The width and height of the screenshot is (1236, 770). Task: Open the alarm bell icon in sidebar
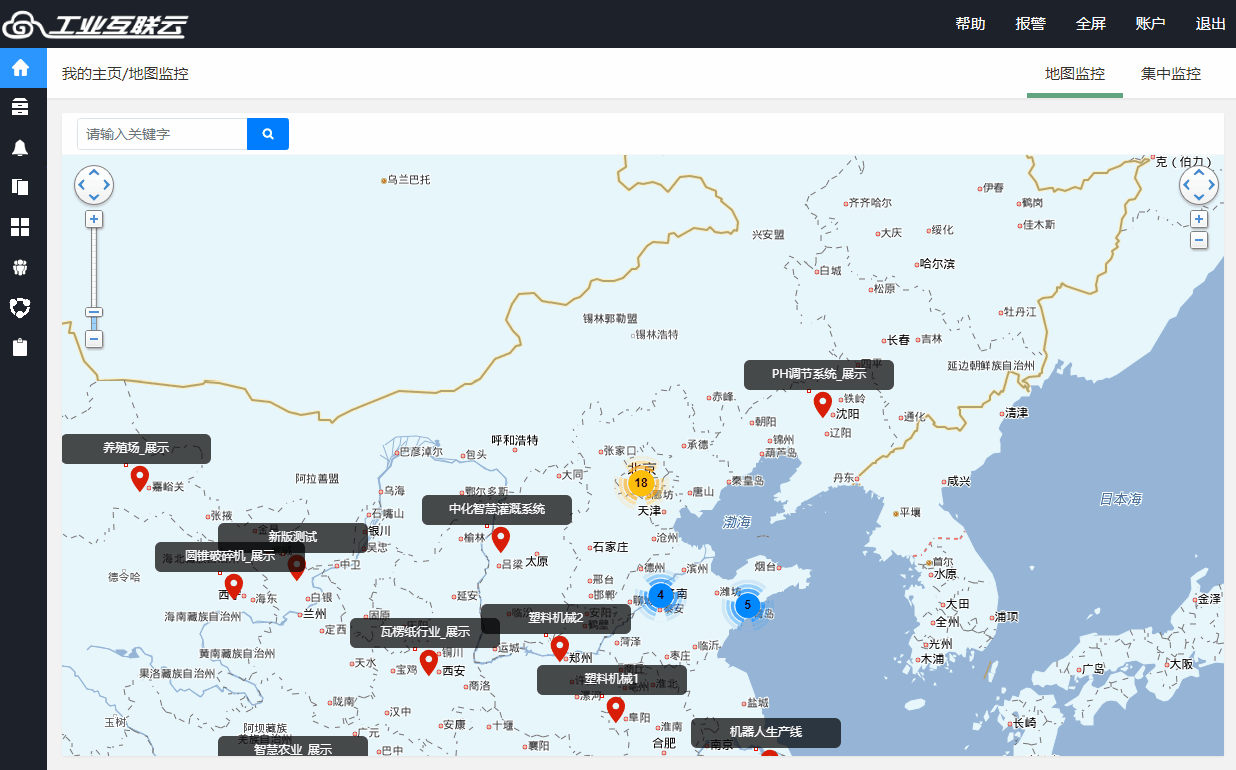point(20,148)
